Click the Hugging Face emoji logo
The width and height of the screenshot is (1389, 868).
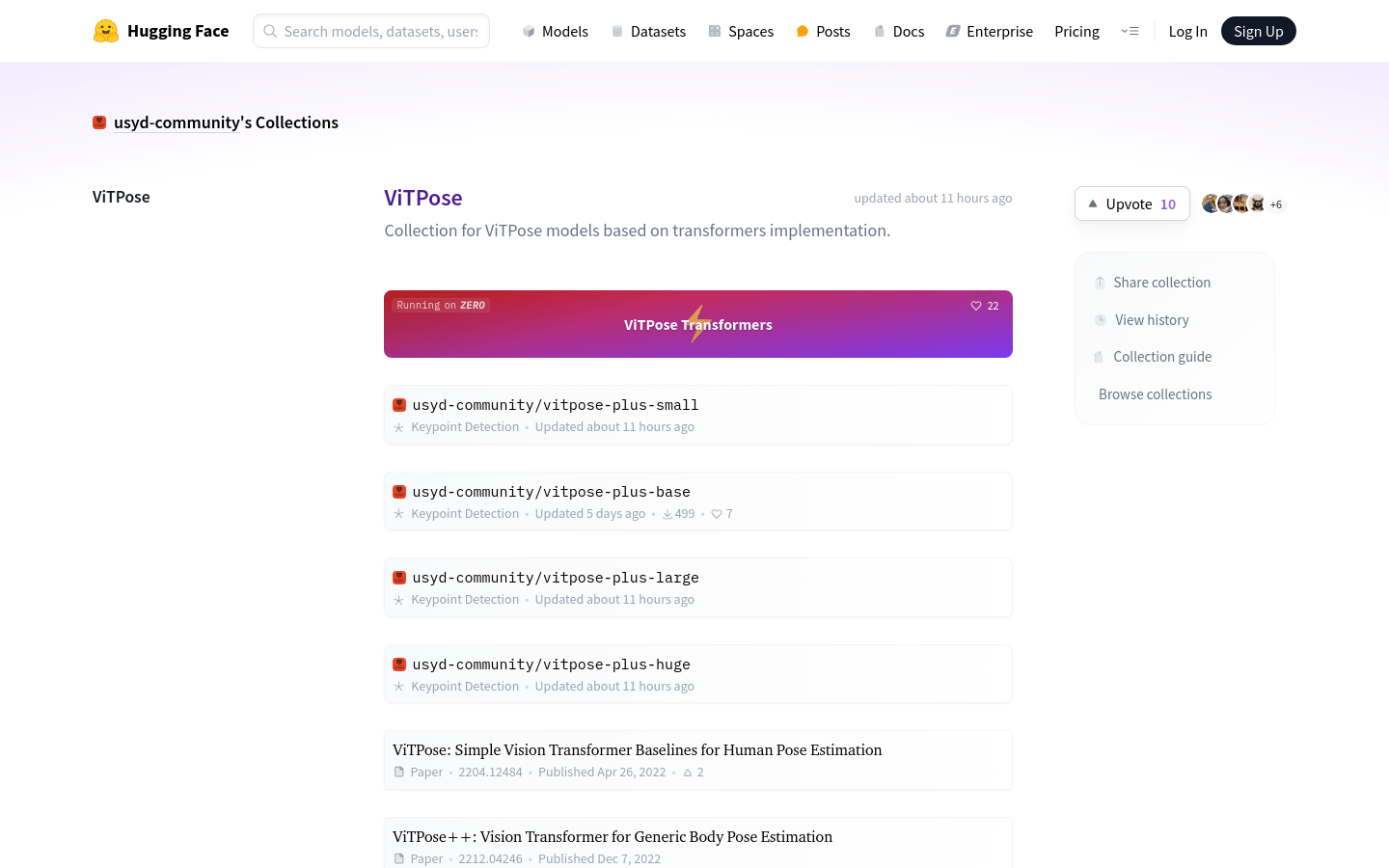point(106,31)
